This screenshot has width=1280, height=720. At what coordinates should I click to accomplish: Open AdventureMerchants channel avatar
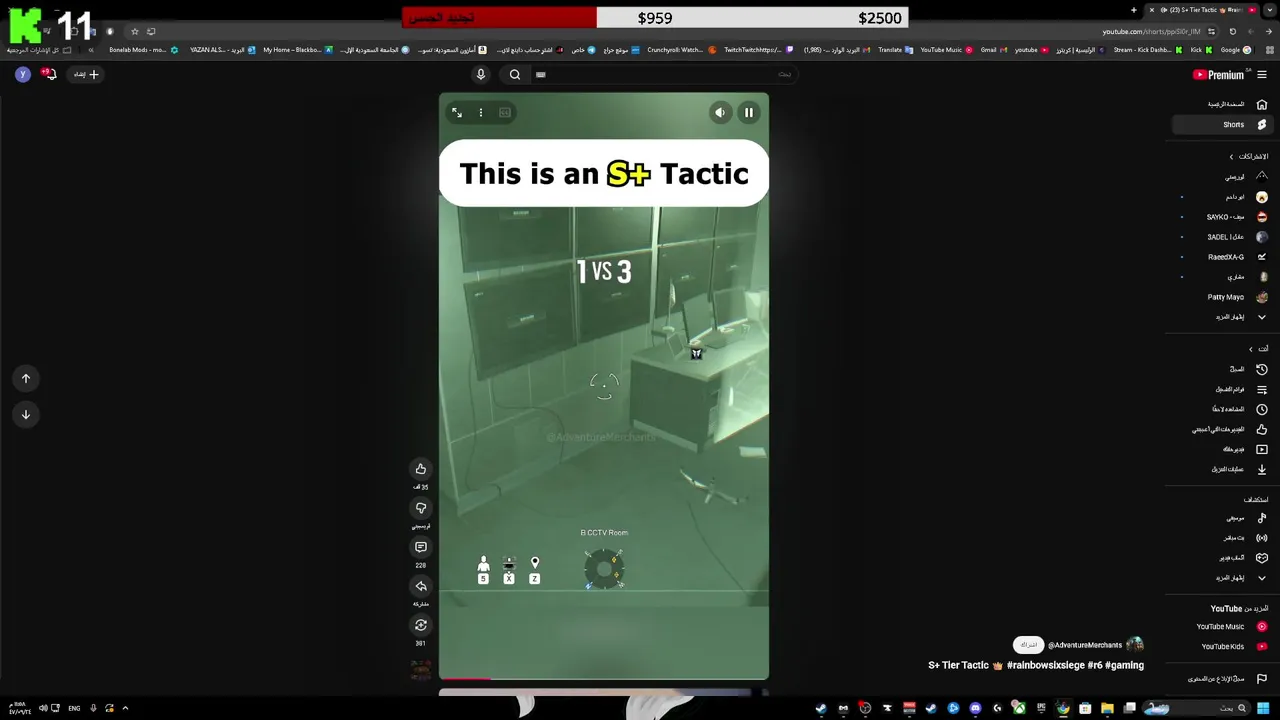1135,645
